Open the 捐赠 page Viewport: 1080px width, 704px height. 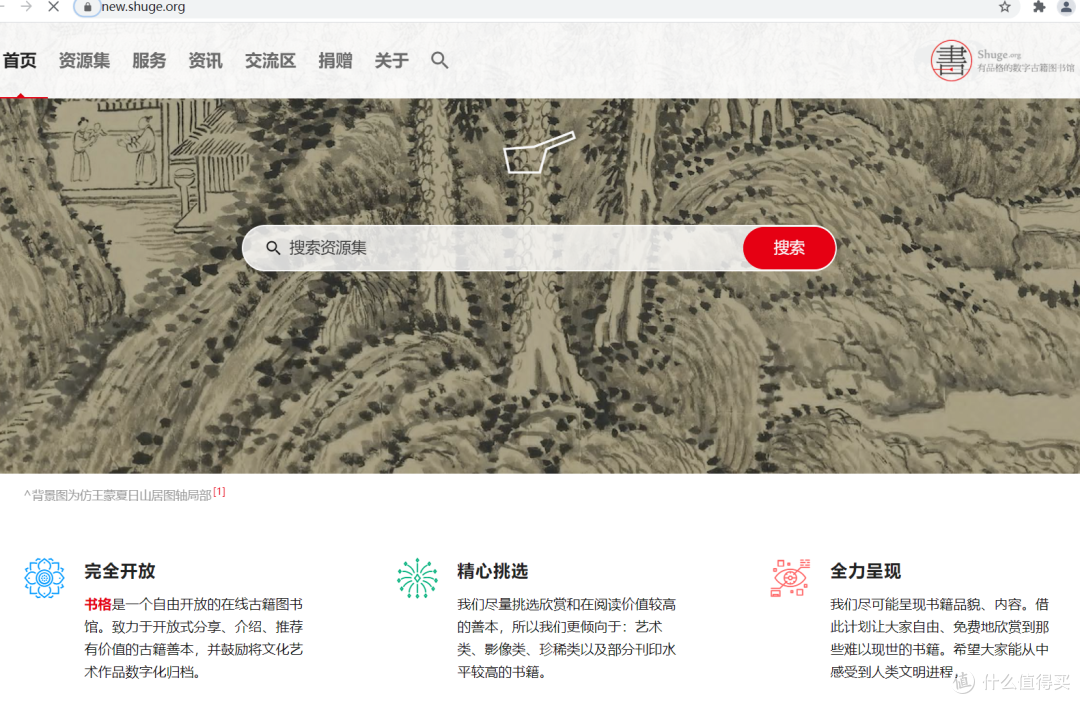click(x=335, y=61)
